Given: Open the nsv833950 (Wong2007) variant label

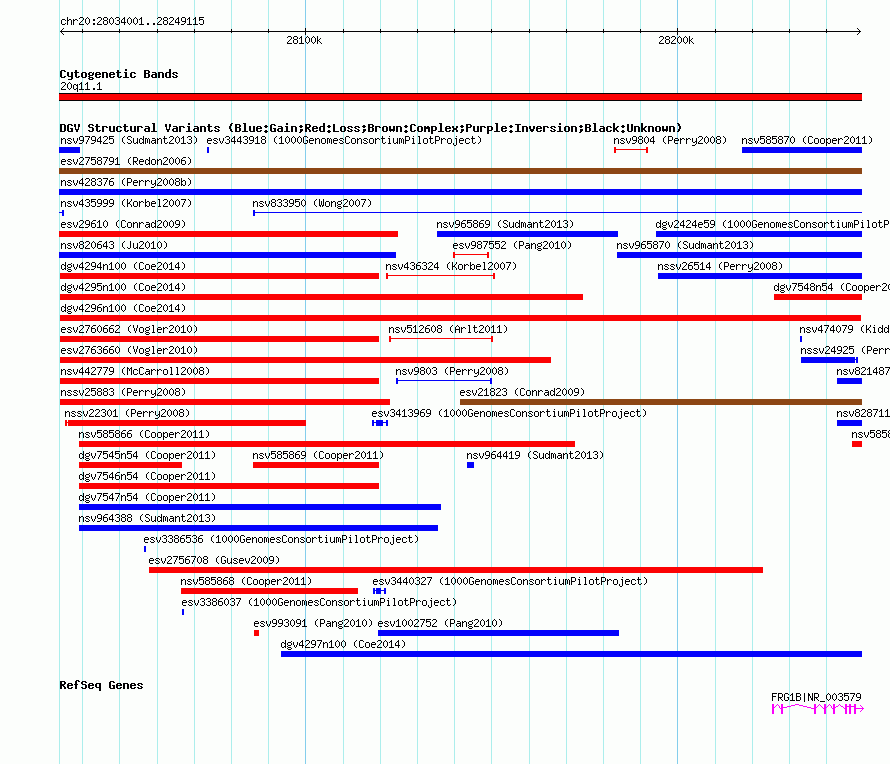Looking at the screenshot, I should point(312,203).
